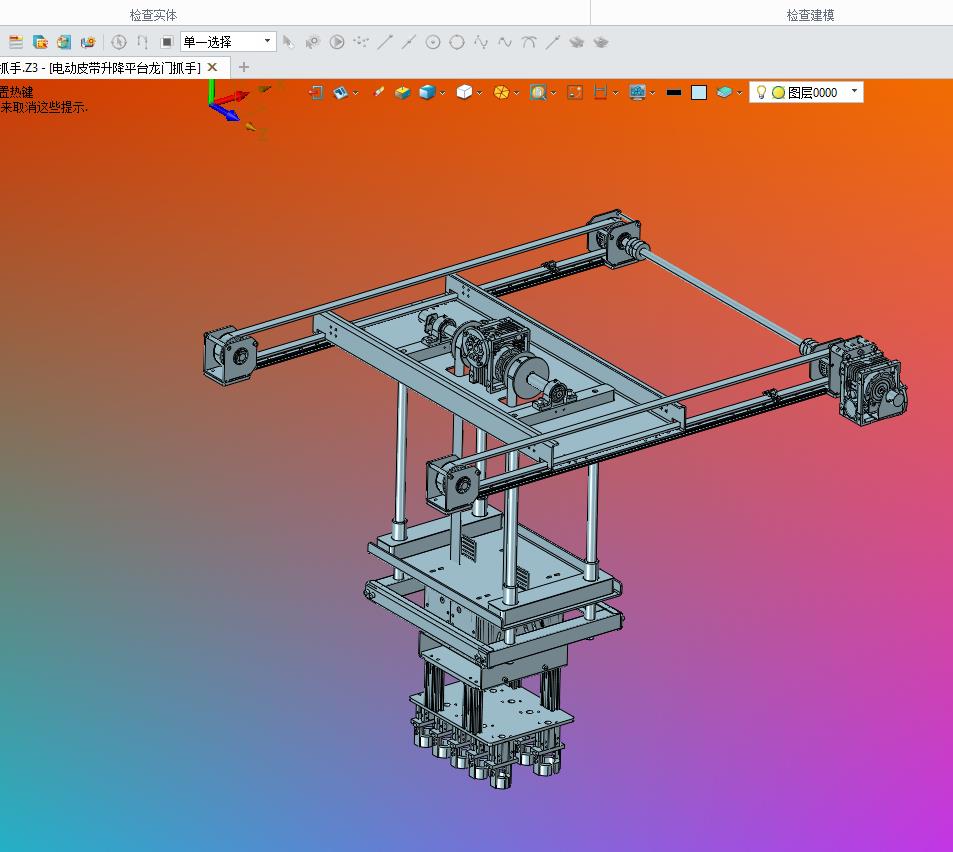The image size is (953, 852).
Task: Click the circular play arrow icon
Action: (337, 42)
